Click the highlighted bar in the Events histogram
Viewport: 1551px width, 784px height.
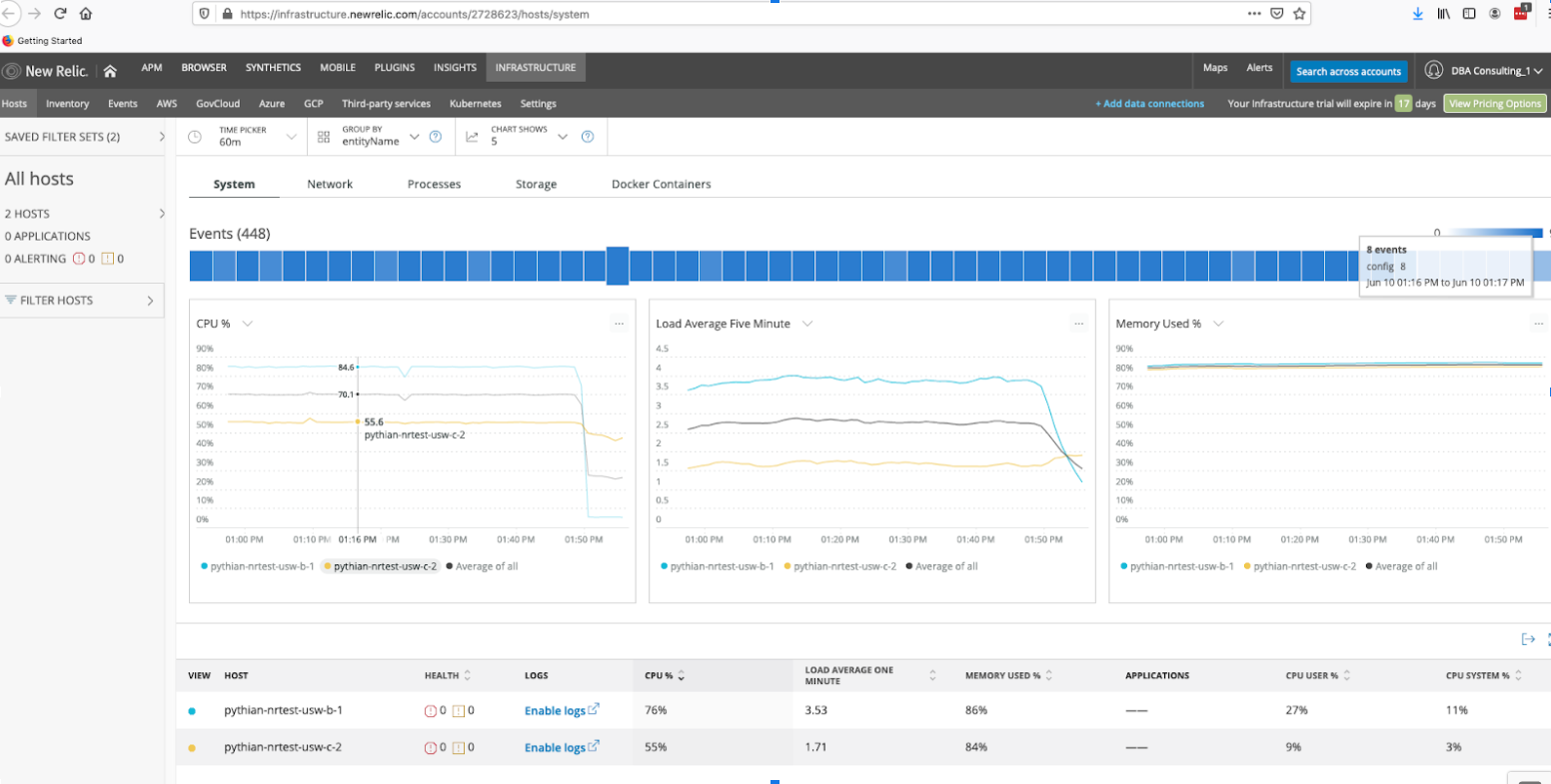point(618,266)
